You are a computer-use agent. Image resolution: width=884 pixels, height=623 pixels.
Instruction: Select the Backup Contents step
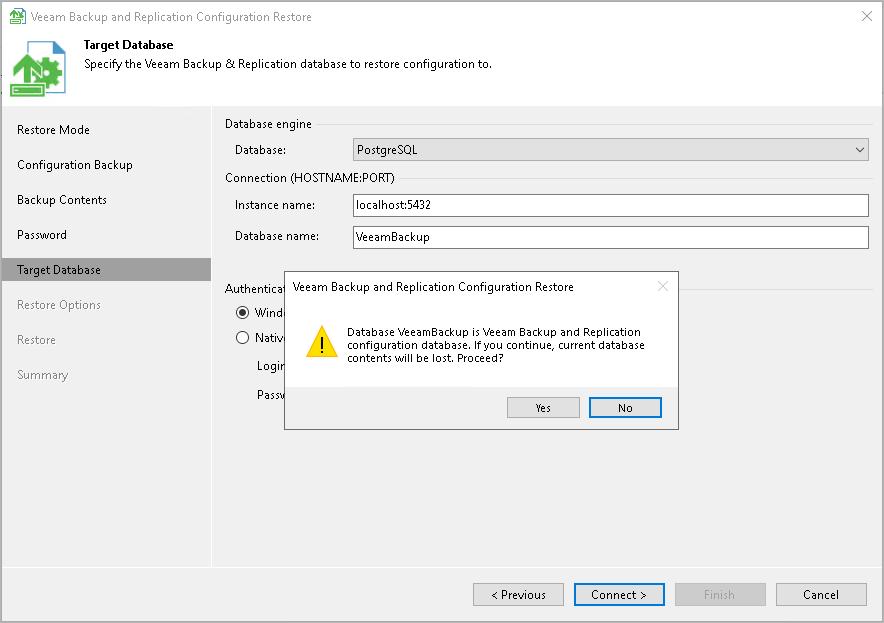(x=62, y=199)
